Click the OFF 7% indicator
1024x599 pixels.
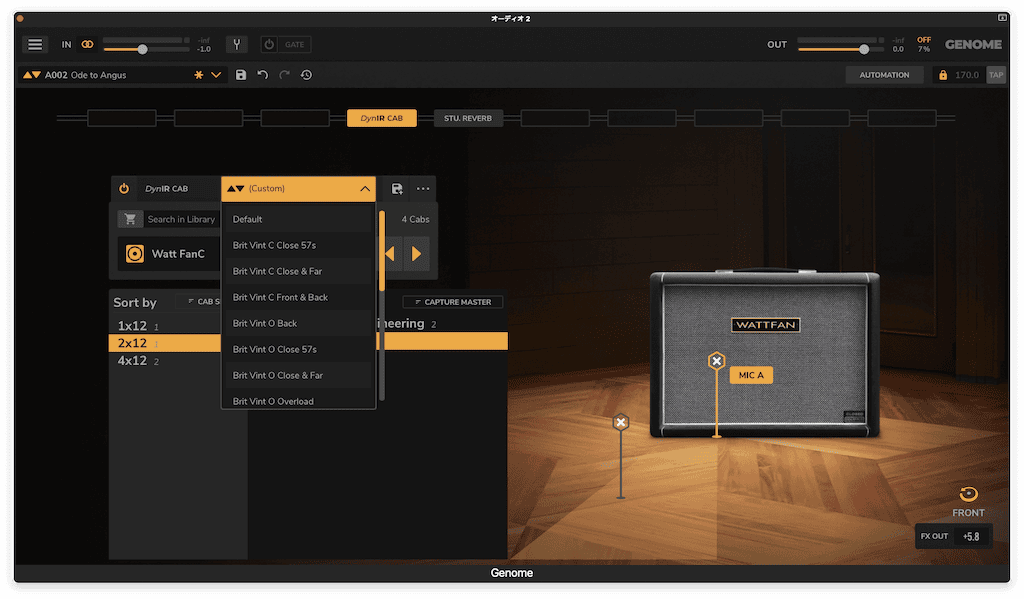(x=924, y=44)
